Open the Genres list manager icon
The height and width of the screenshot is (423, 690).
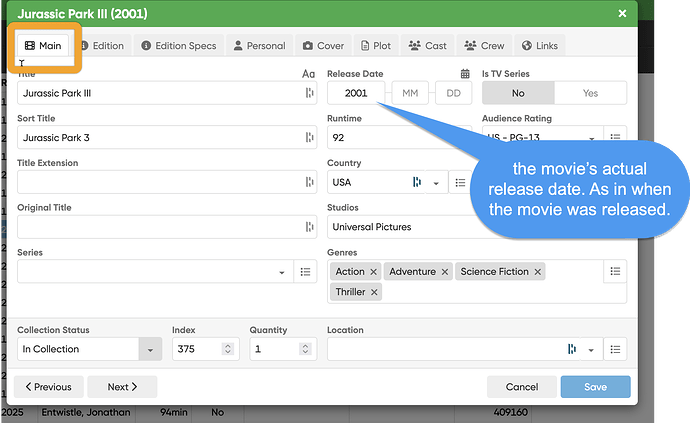click(615, 272)
